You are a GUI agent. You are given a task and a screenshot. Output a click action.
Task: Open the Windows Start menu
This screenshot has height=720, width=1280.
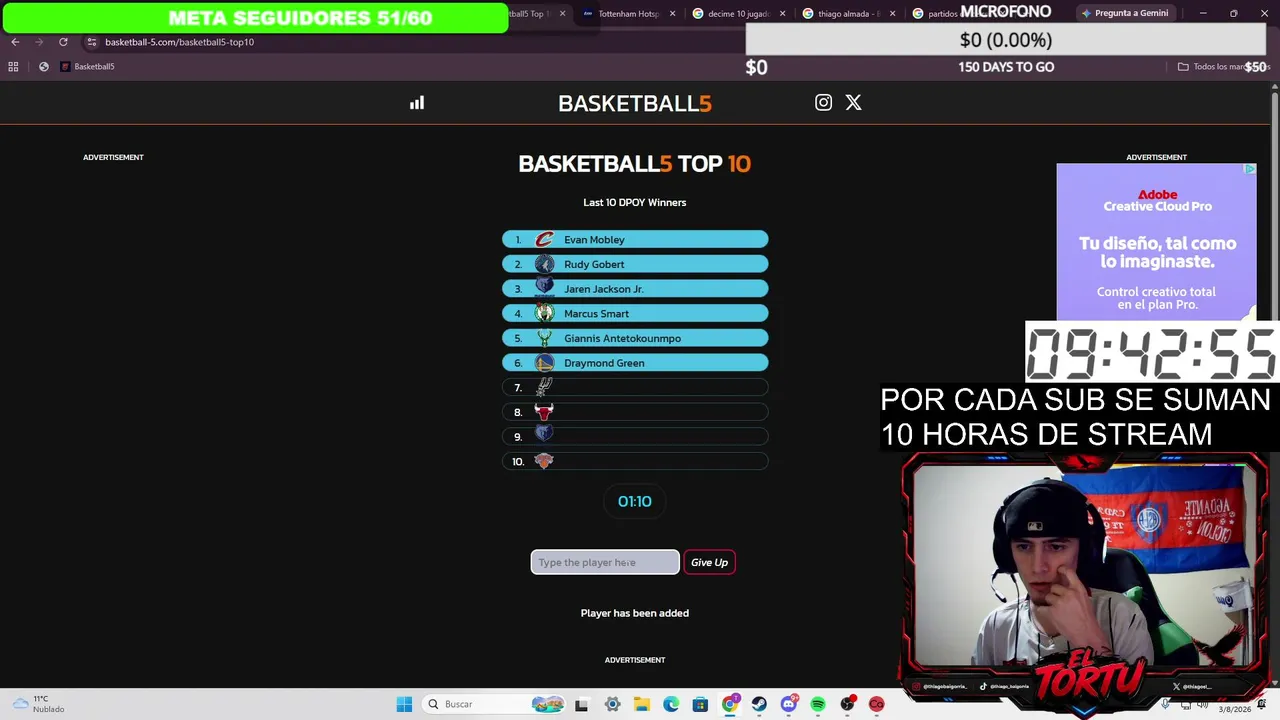(404, 704)
